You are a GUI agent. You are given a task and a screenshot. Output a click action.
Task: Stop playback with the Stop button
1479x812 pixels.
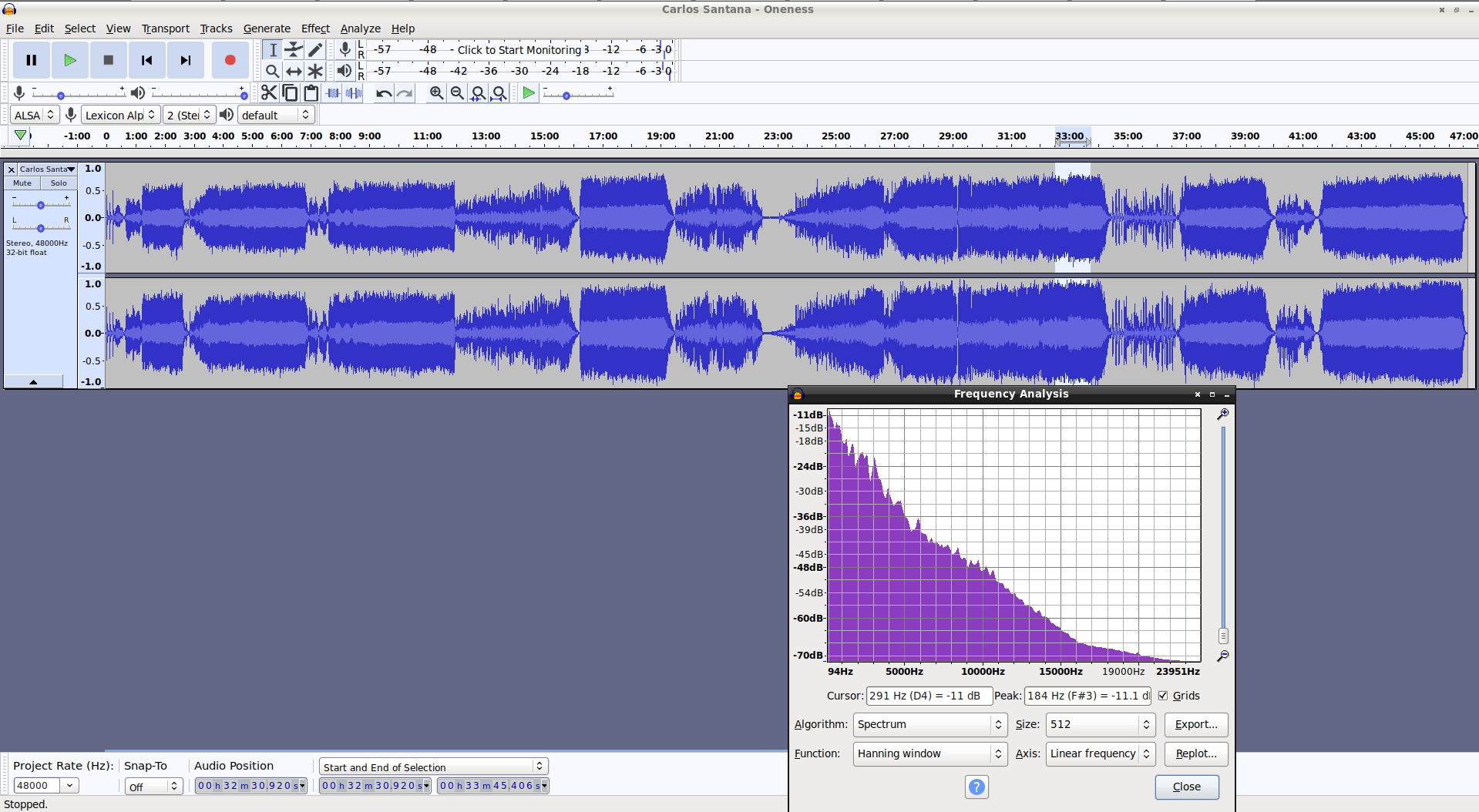[x=109, y=60]
